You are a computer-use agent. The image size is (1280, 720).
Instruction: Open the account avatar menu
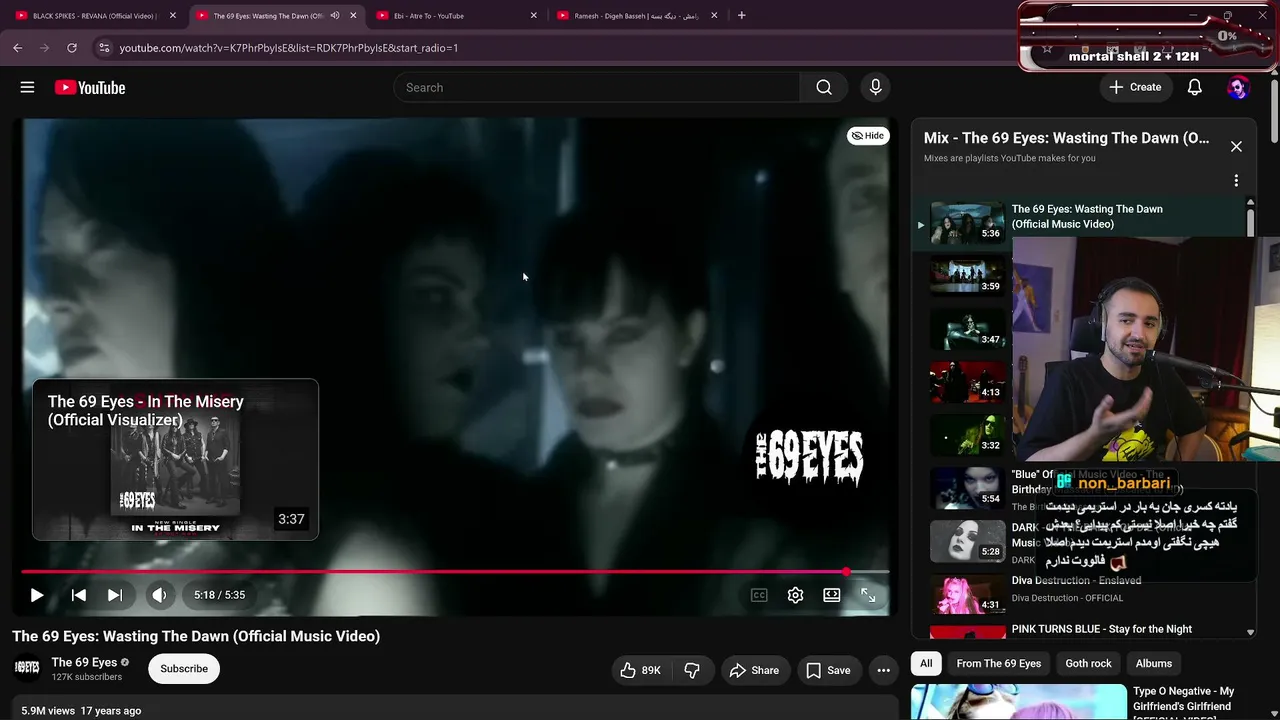pyautogui.click(x=1238, y=87)
